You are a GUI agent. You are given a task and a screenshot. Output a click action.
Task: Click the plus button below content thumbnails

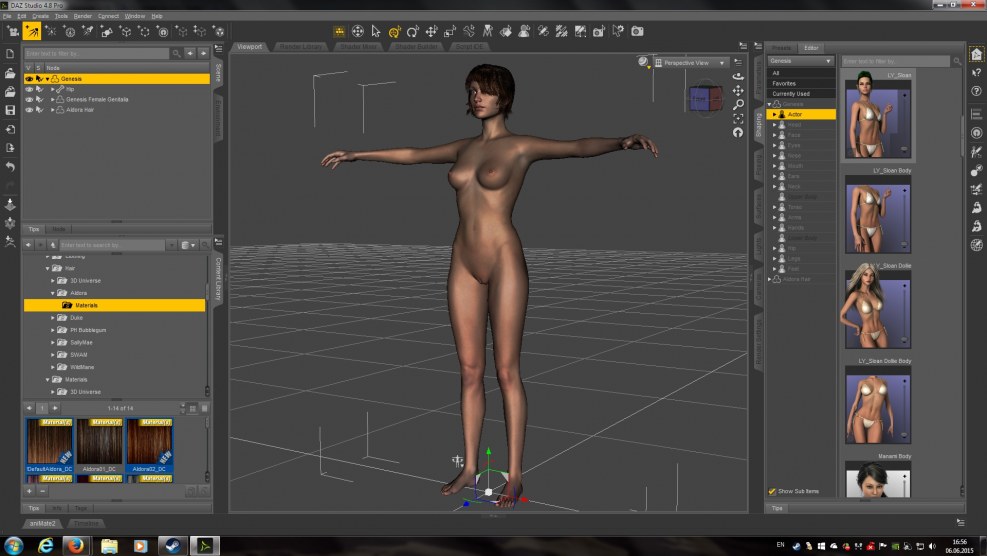[30, 491]
